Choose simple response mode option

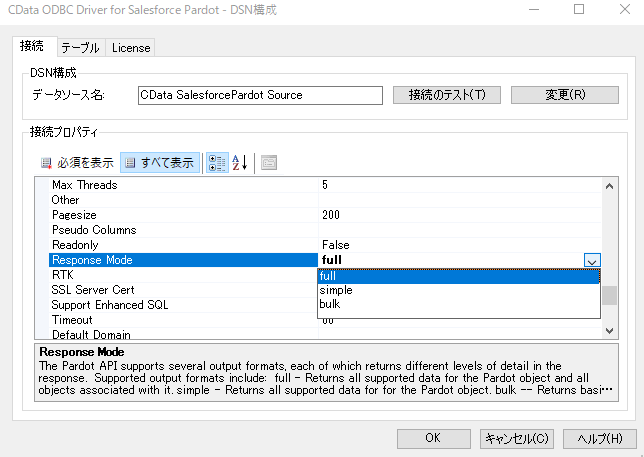(x=459, y=290)
